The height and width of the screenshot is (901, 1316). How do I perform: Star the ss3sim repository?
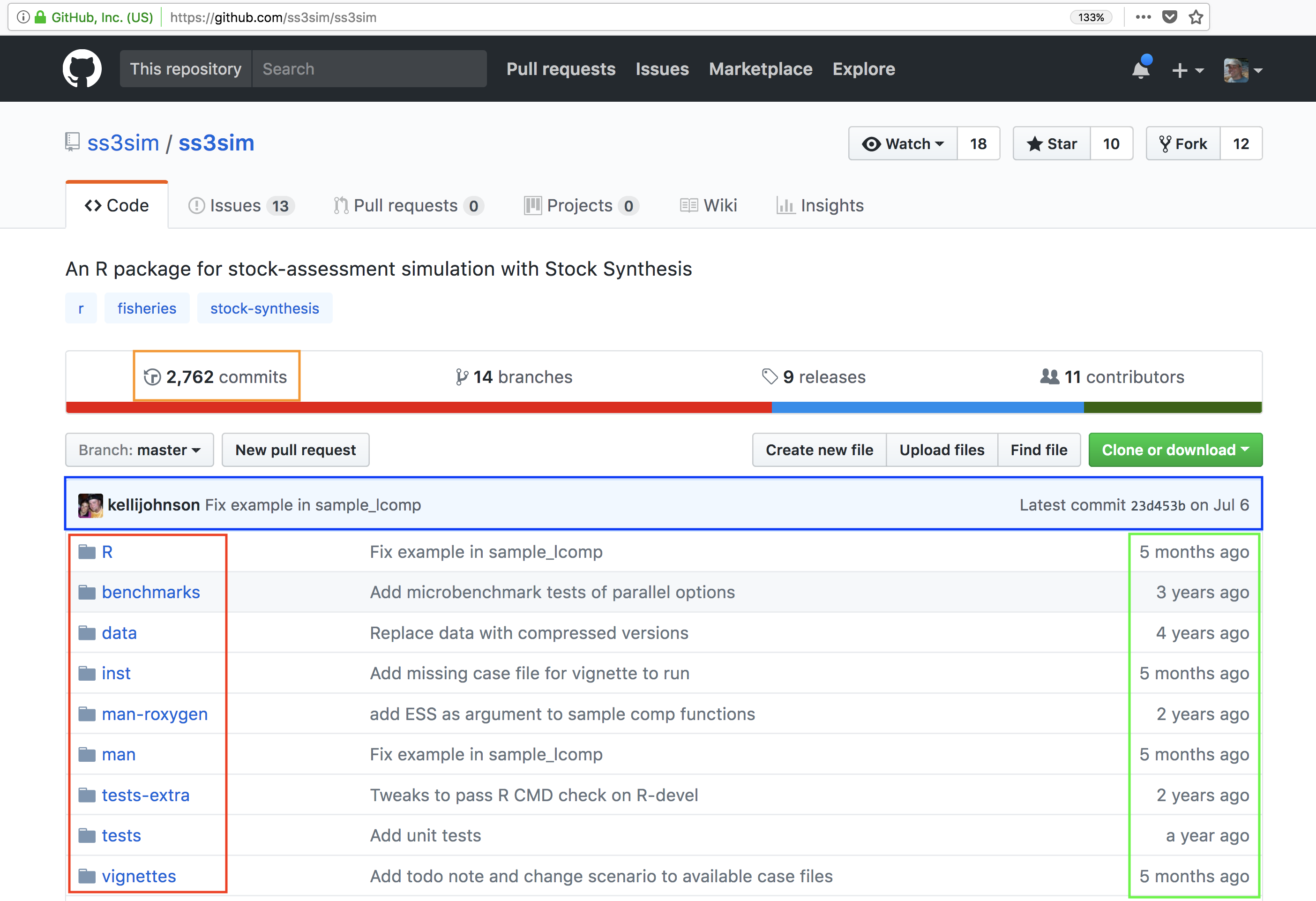pyautogui.click(x=1052, y=144)
